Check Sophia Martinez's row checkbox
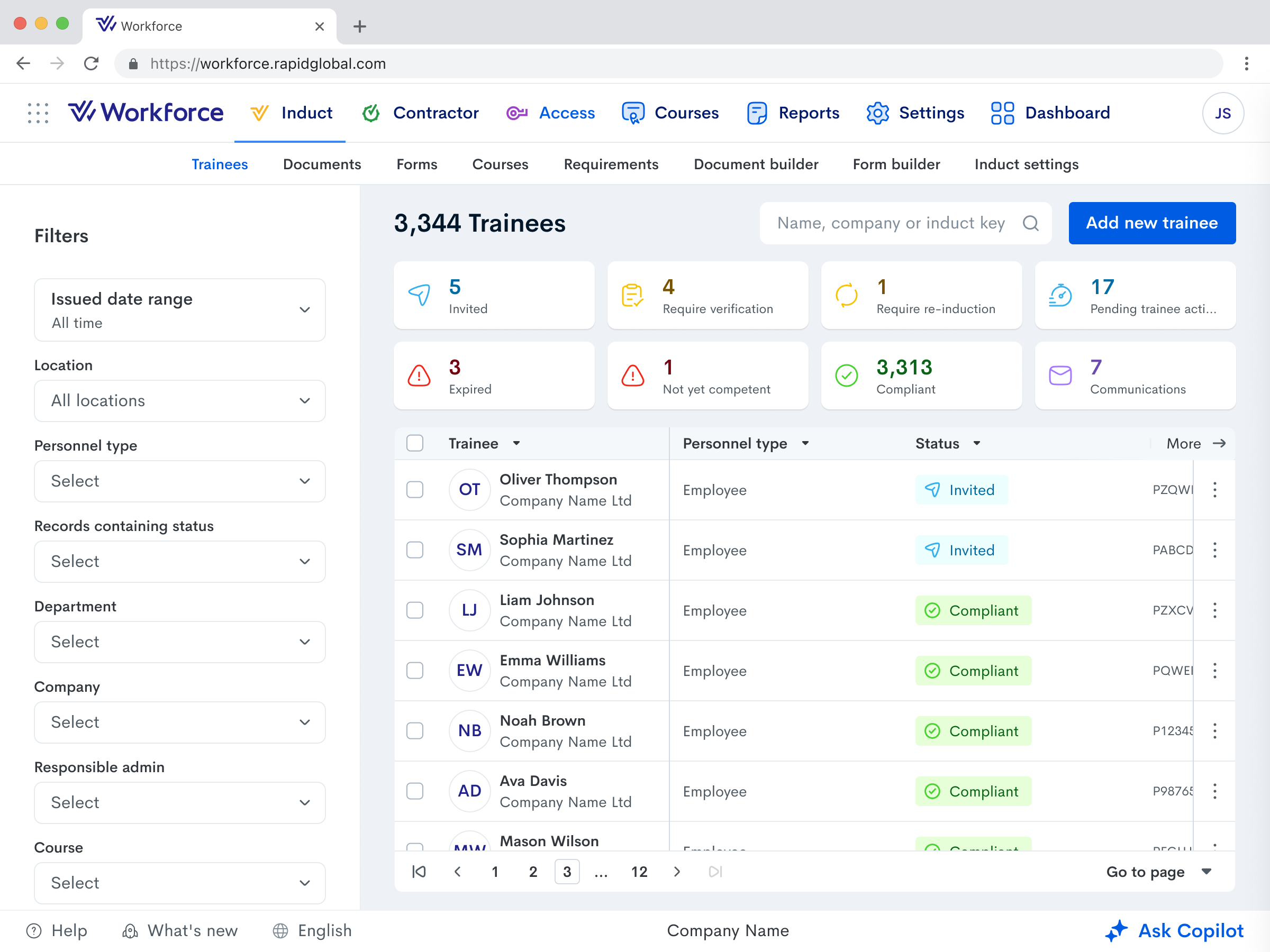The height and width of the screenshot is (952, 1270). (x=414, y=550)
